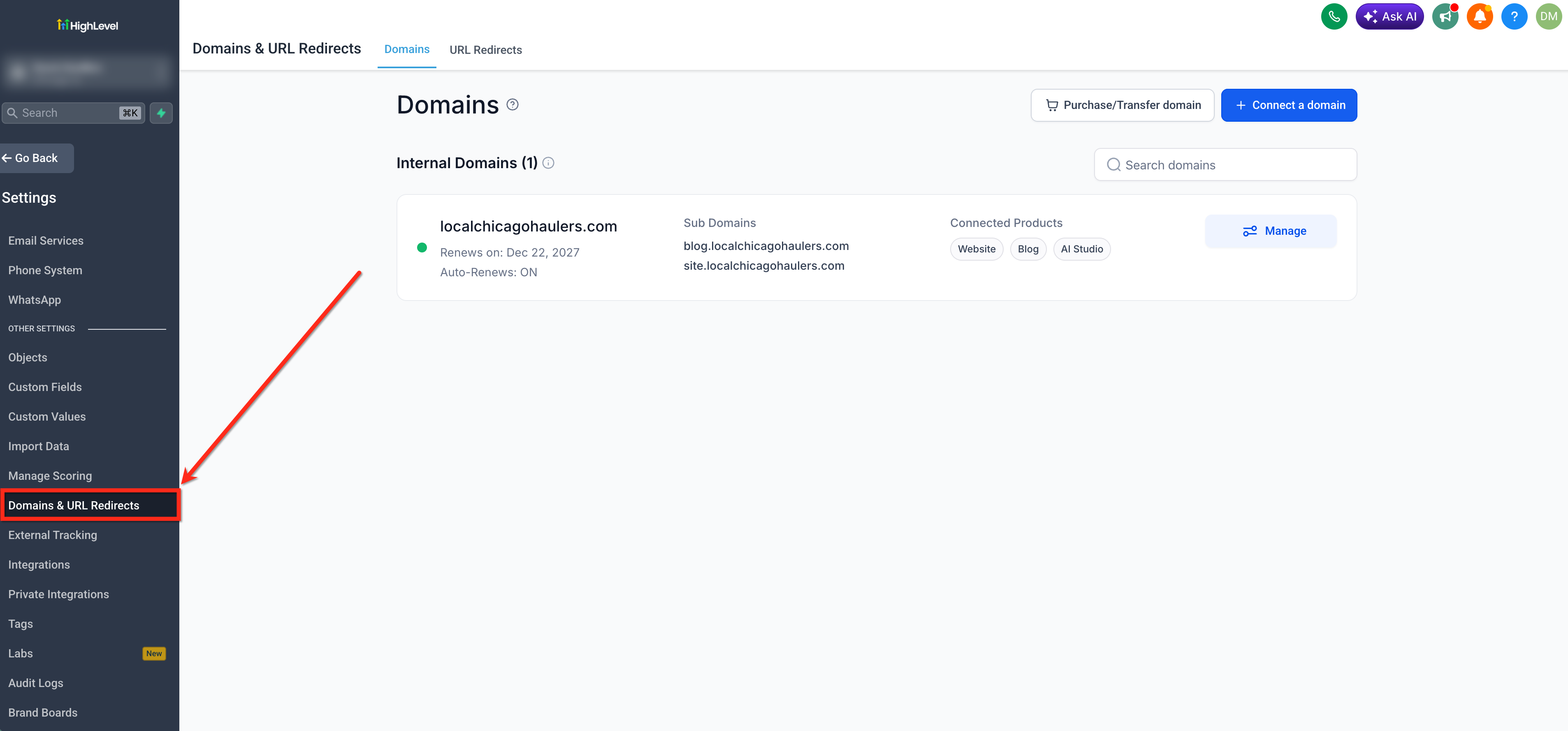
Task: Open Email Services settings
Action: click(46, 241)
